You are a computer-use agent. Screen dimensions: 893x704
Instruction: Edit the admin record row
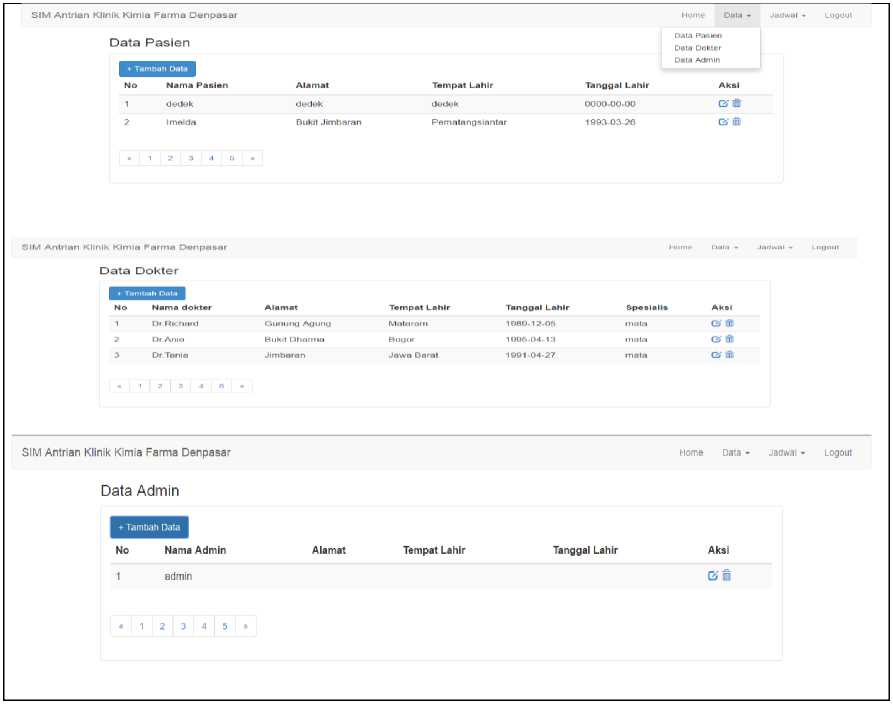[713, 575]
